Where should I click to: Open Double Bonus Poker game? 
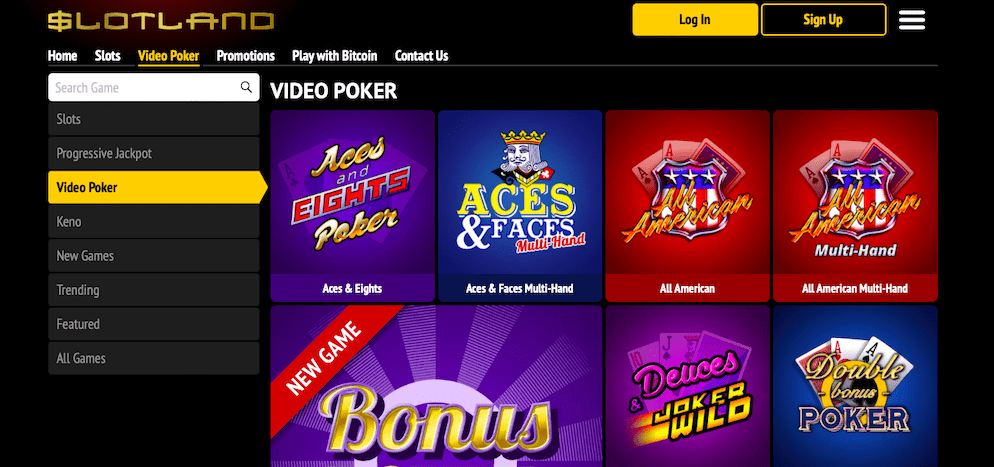(x=855, y=387)
